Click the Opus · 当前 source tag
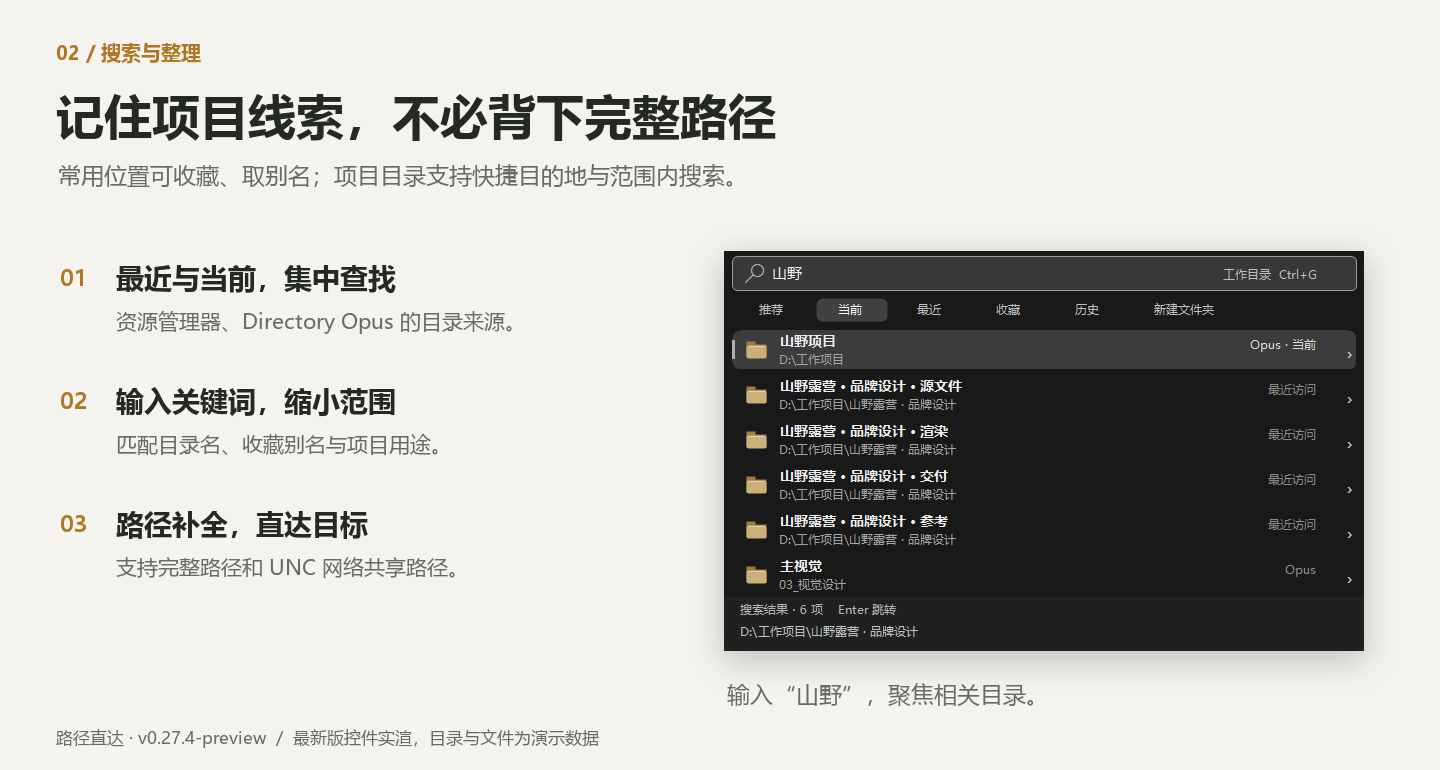 point(1283,345)
